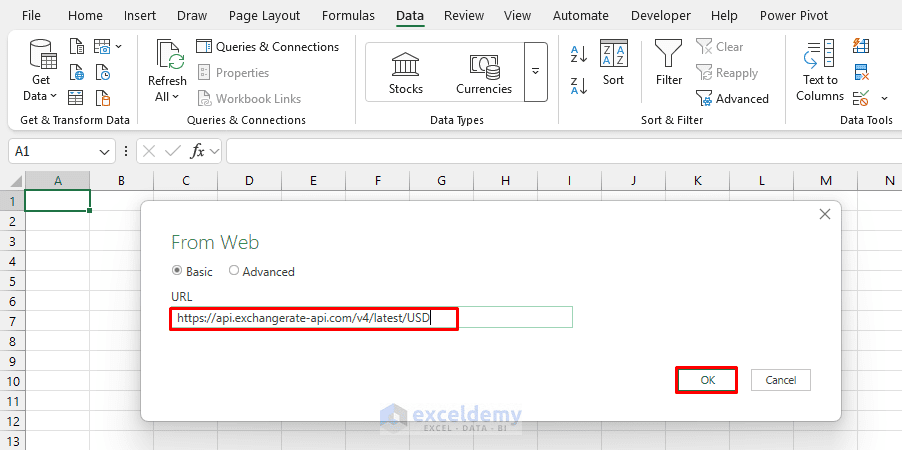Click the formula bar Enter checkmark

[173, 151]
